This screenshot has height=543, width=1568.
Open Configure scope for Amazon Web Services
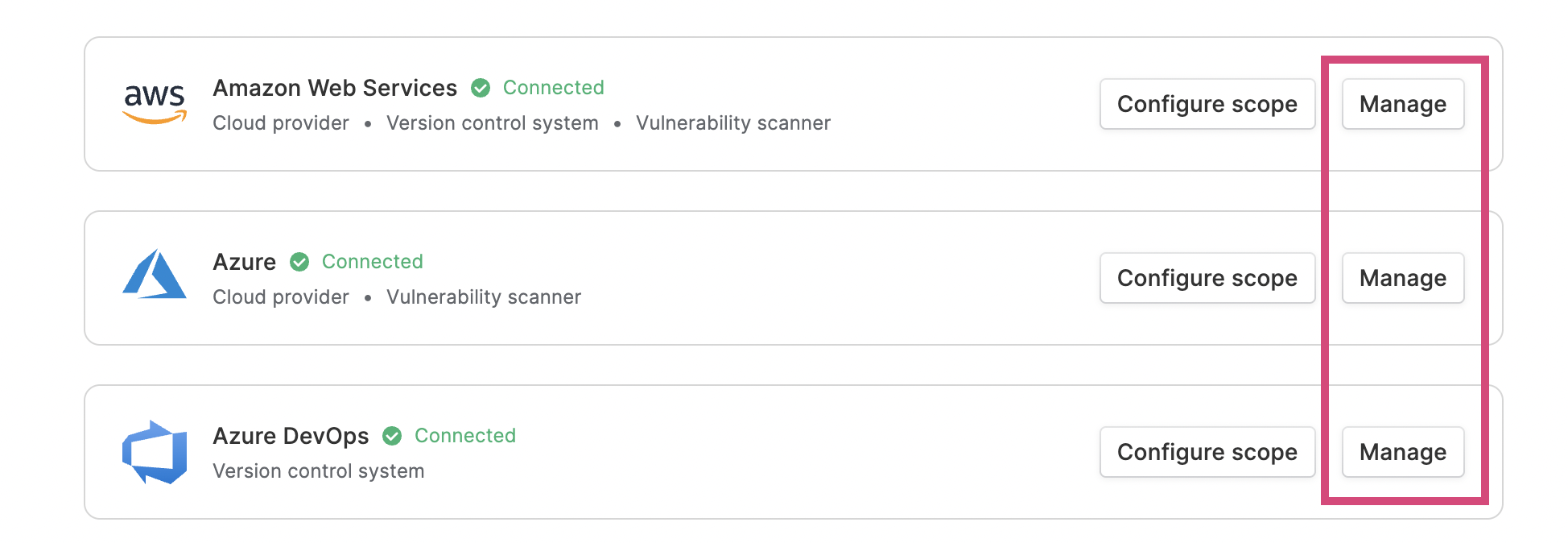click(x=1207, y=104)
